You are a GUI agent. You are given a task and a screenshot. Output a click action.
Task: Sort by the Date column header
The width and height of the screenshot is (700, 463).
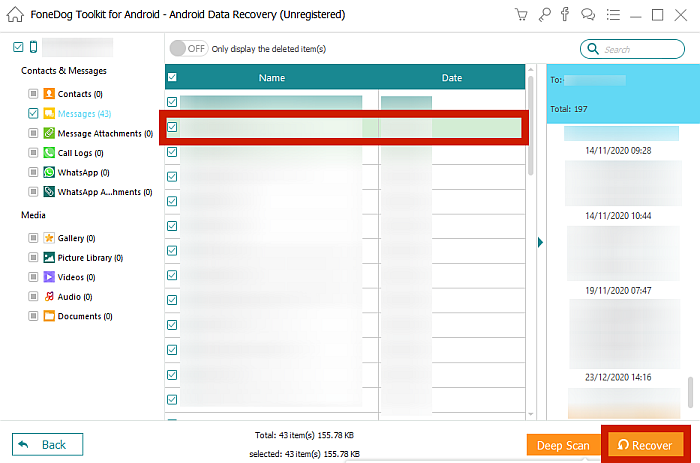(452, 78)
